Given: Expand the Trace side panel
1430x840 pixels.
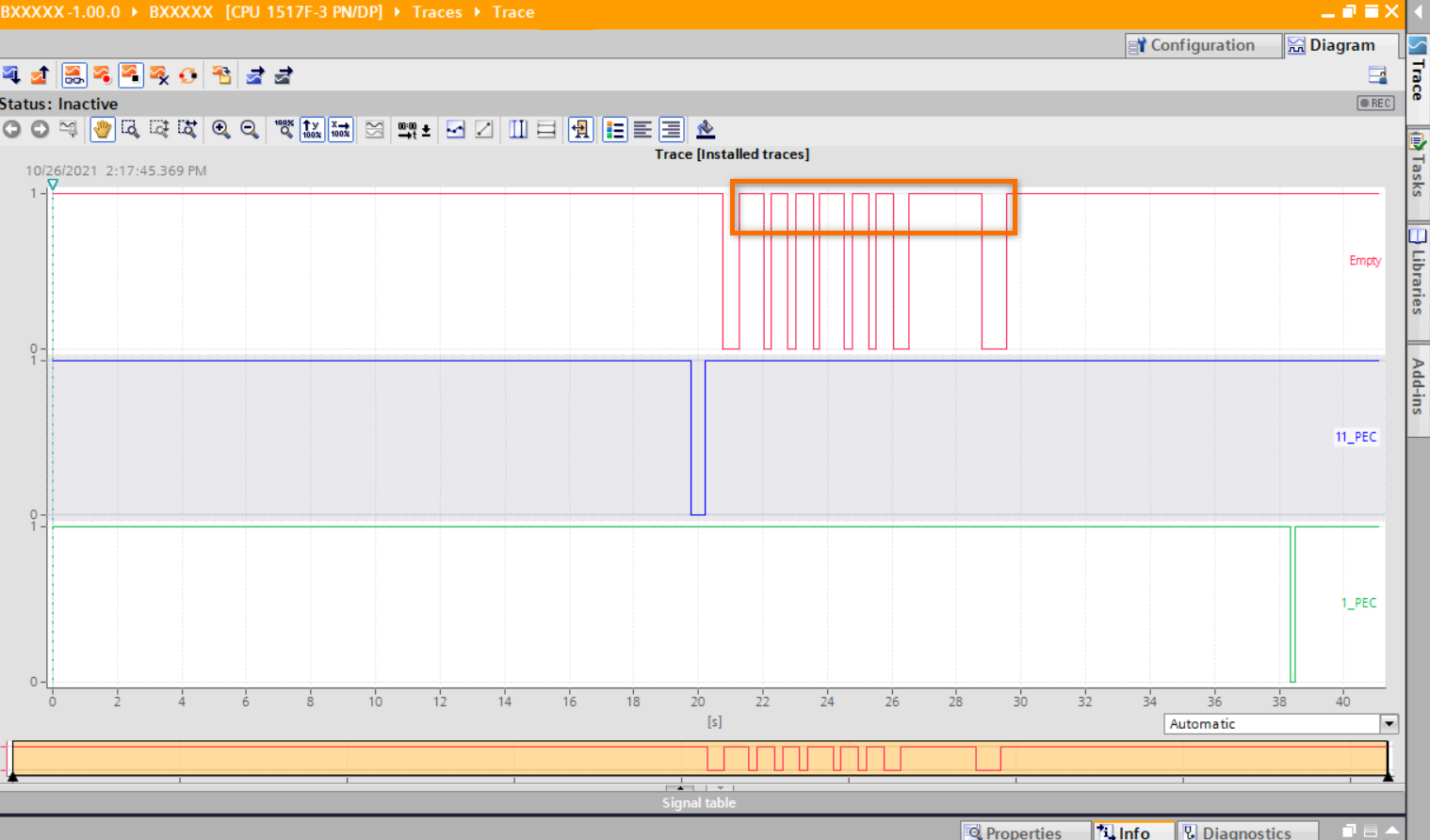Looking at the screenshot, I should [x=1417, y=70].
